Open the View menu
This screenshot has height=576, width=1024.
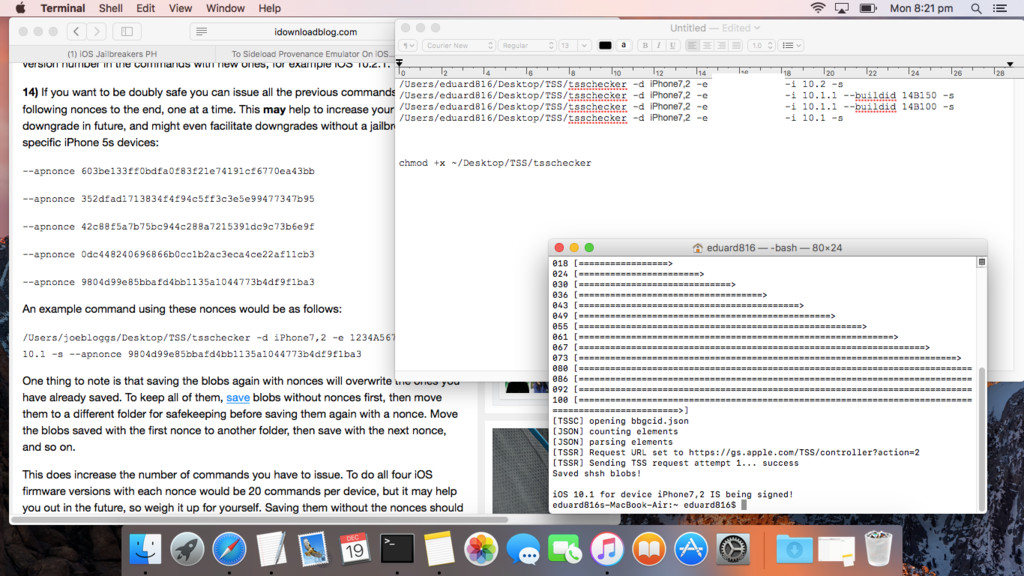pyautogui.click(x=180, y=8)
